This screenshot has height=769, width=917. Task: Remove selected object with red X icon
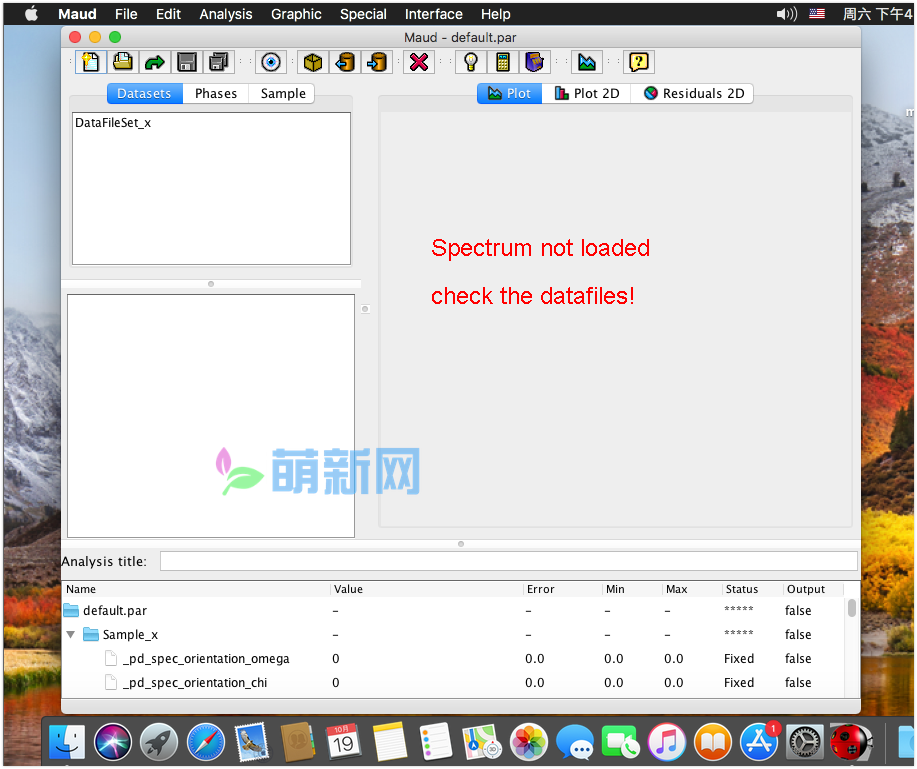[419, 62]
